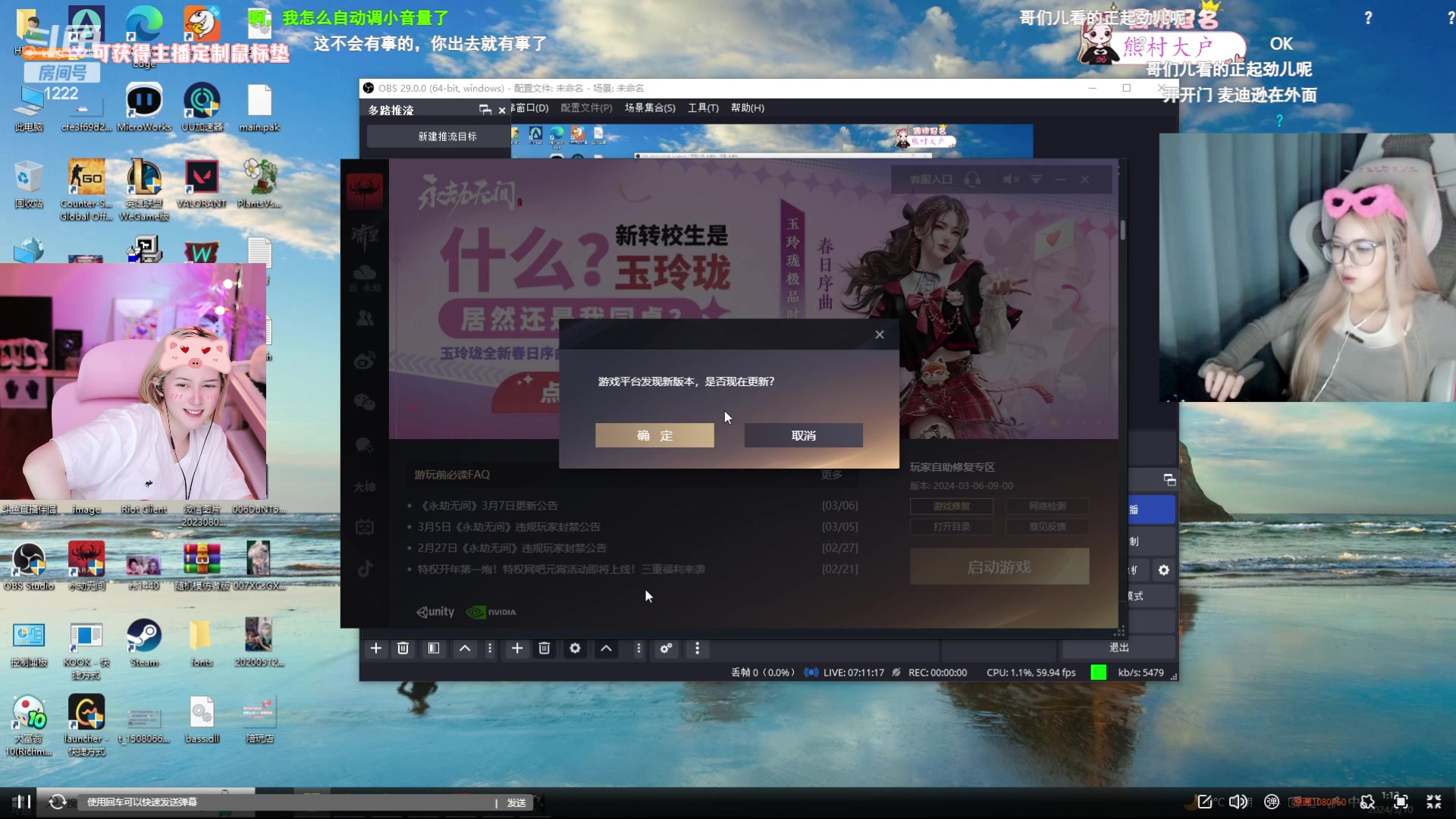
Task: Open the 工具(T) menu in OBS
Action: 703,108
